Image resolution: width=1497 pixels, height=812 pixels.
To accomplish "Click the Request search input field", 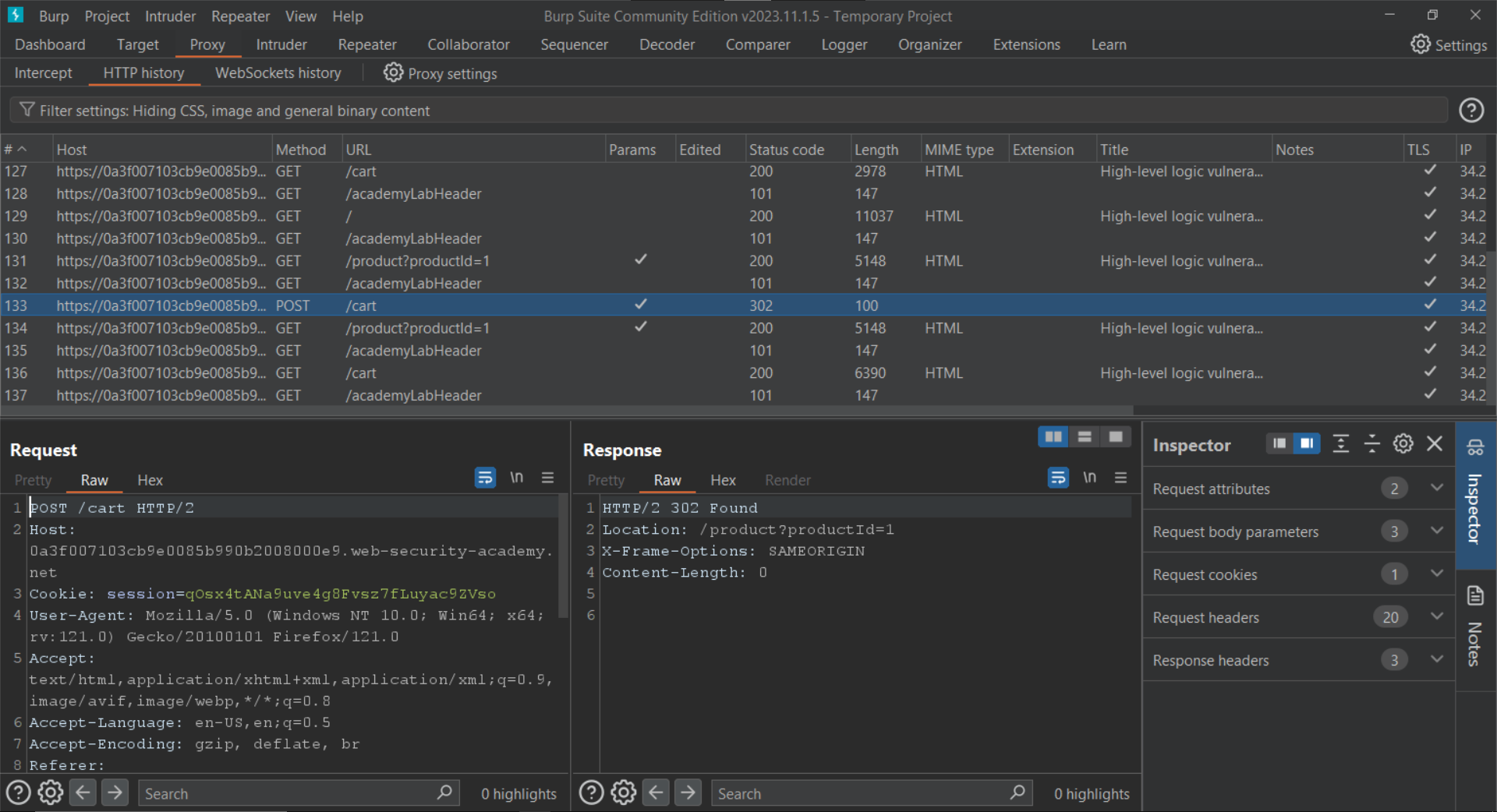I will pyautogui.click(x=288, y=793).
